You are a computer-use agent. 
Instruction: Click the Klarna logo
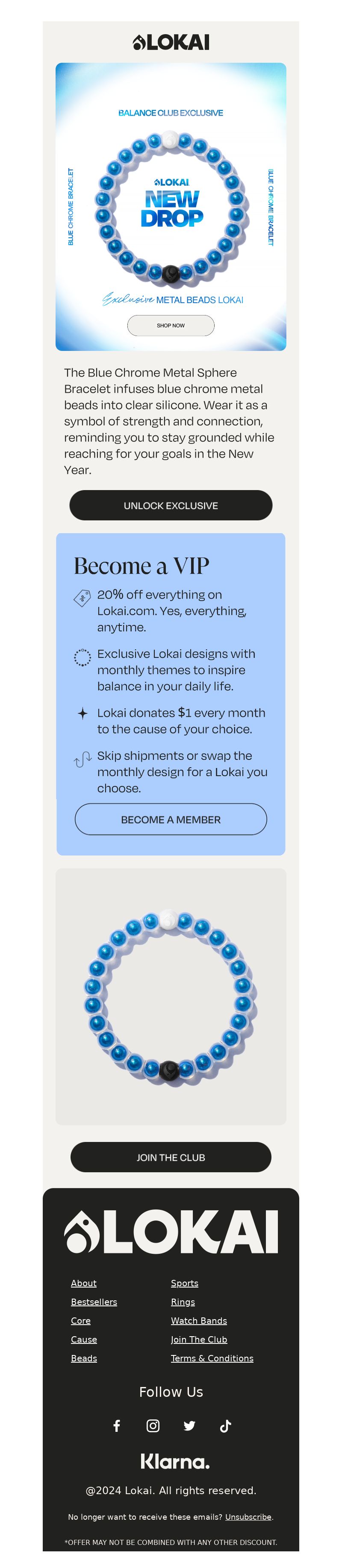pyautogui.click(x=175, y=1461)
